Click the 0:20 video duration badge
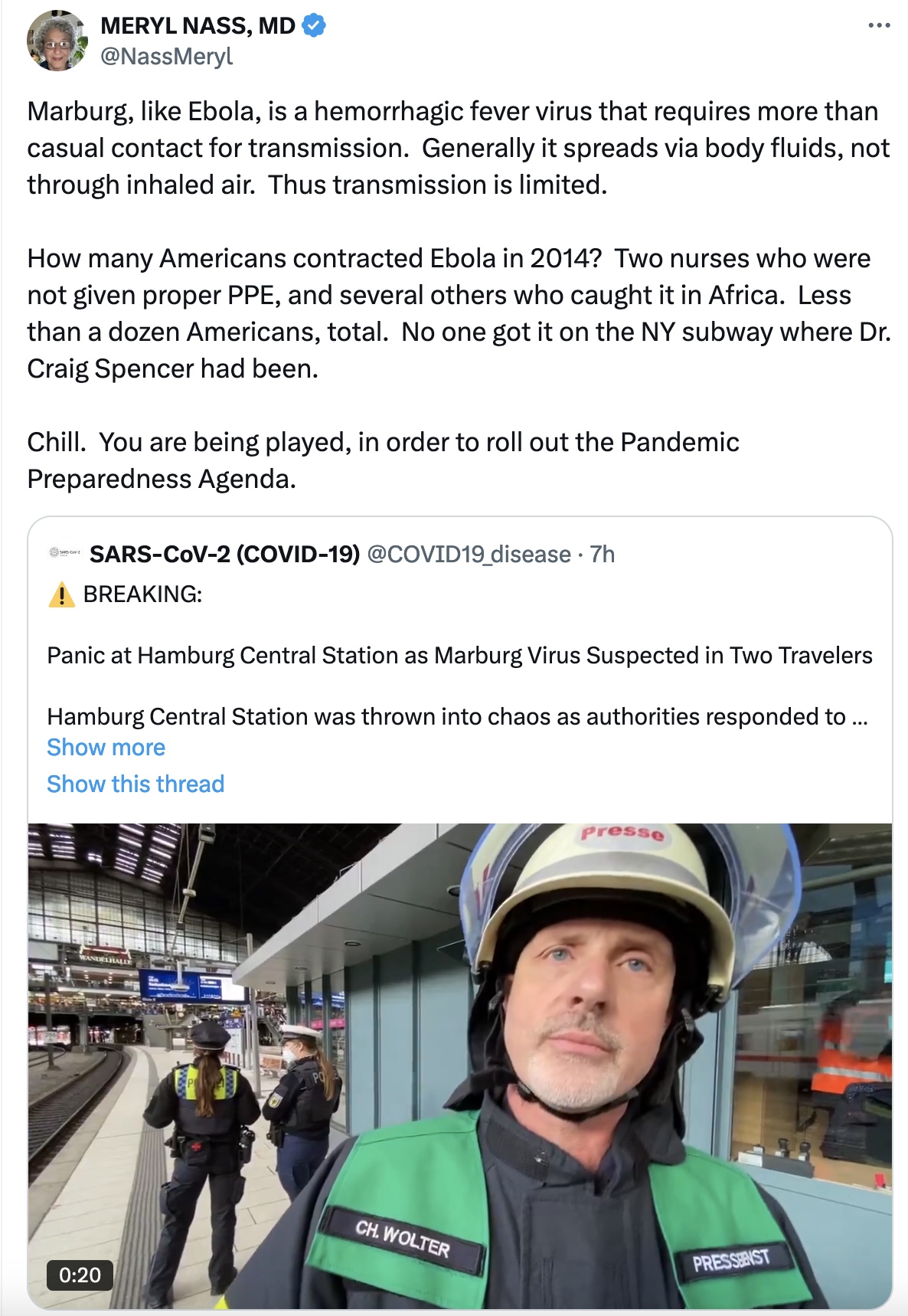Viewport: 908px width, 1316px height. coord(80,1275)
